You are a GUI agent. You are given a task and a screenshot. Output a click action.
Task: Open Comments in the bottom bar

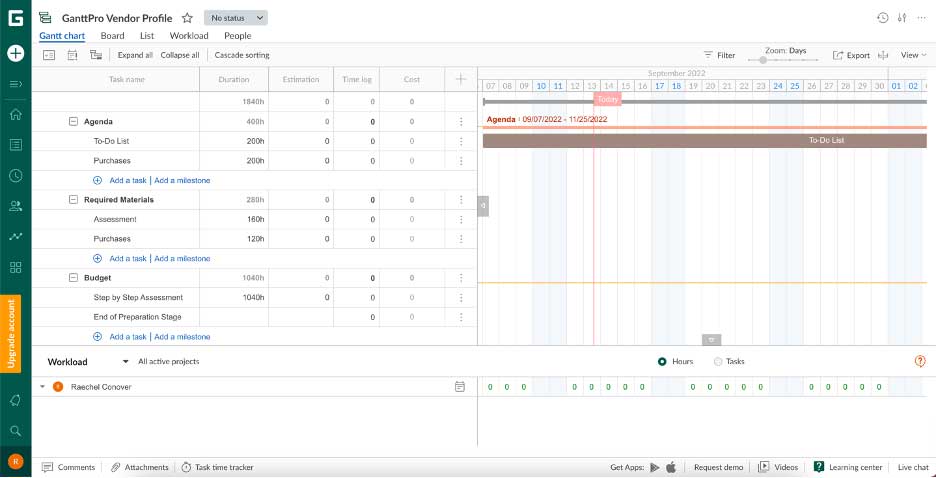tap(69, 467)
